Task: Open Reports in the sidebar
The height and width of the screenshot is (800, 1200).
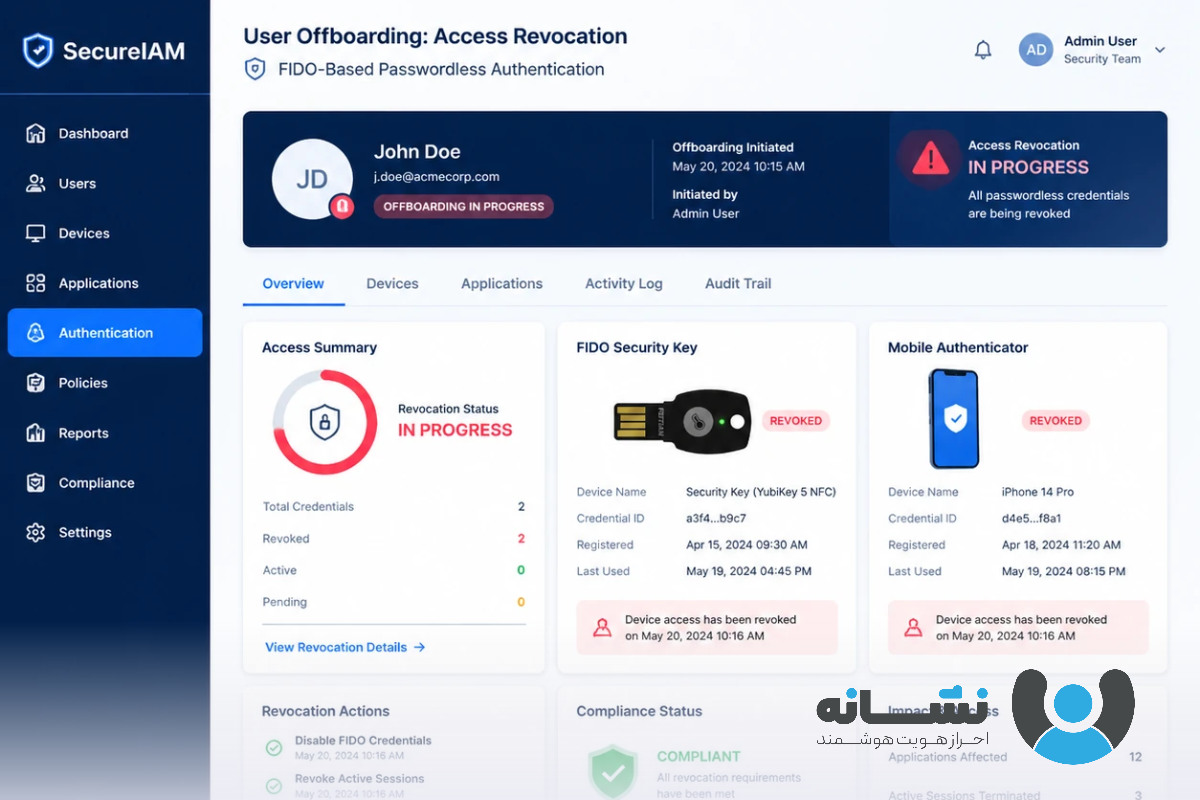Action: [105, 433]
